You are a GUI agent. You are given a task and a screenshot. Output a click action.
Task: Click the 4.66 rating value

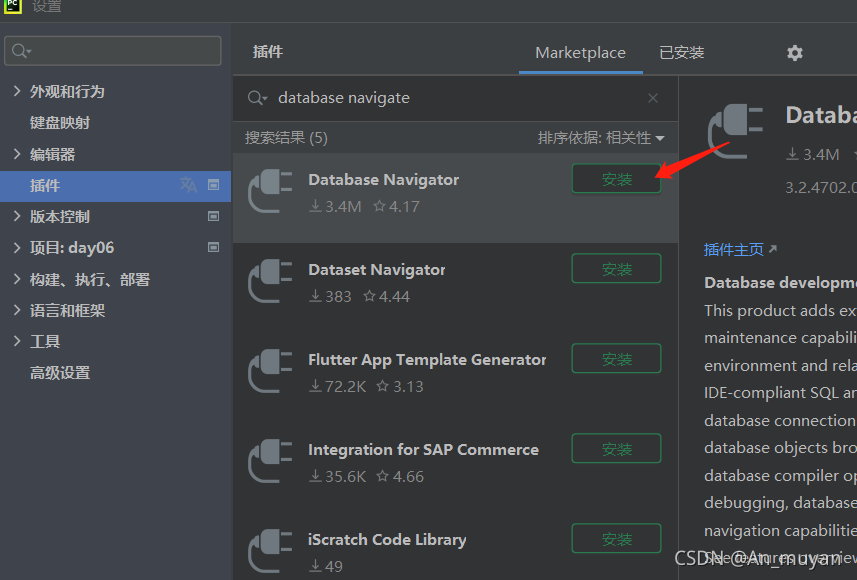400,477
